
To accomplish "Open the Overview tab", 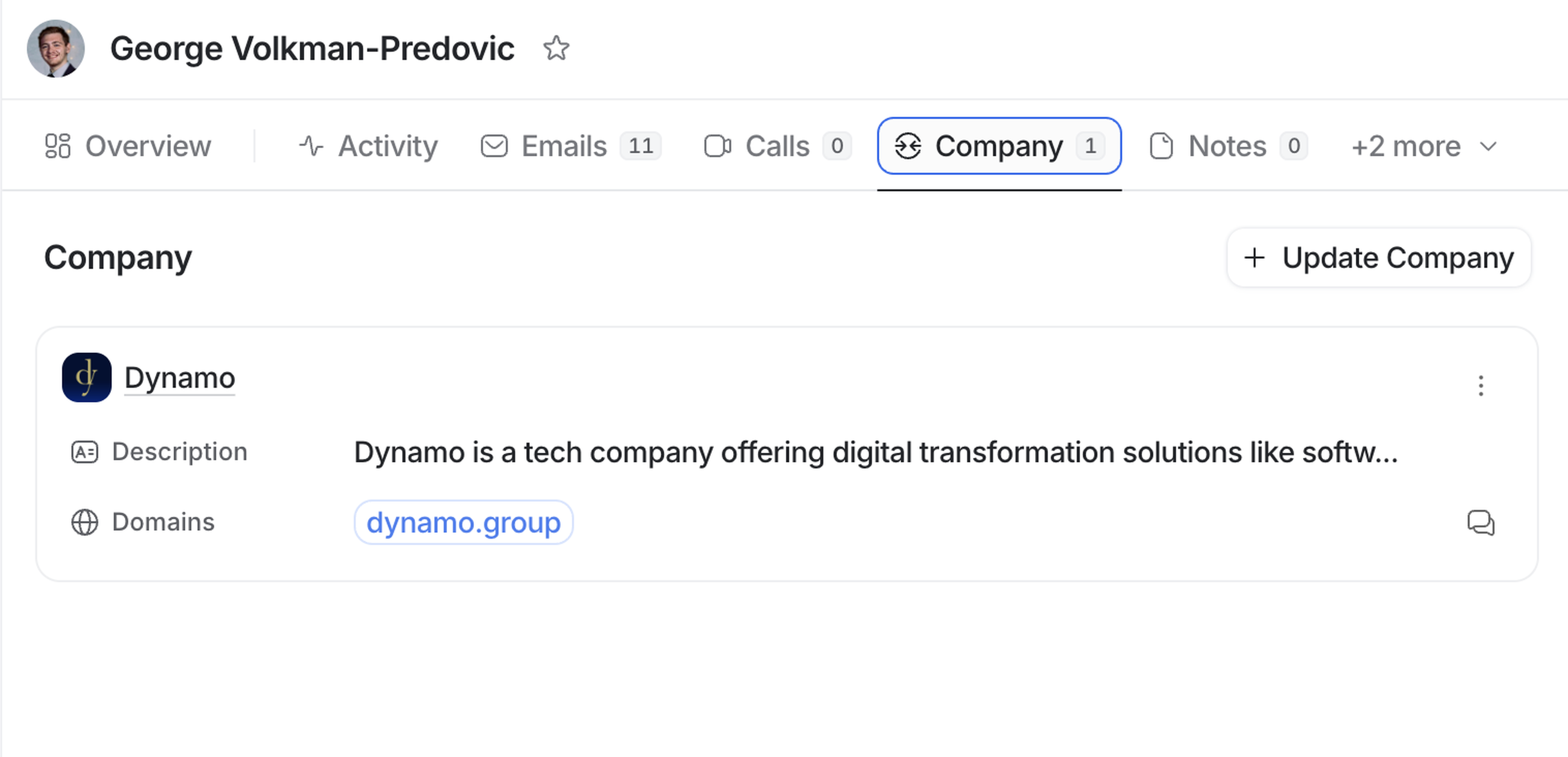I will [128, 146].
